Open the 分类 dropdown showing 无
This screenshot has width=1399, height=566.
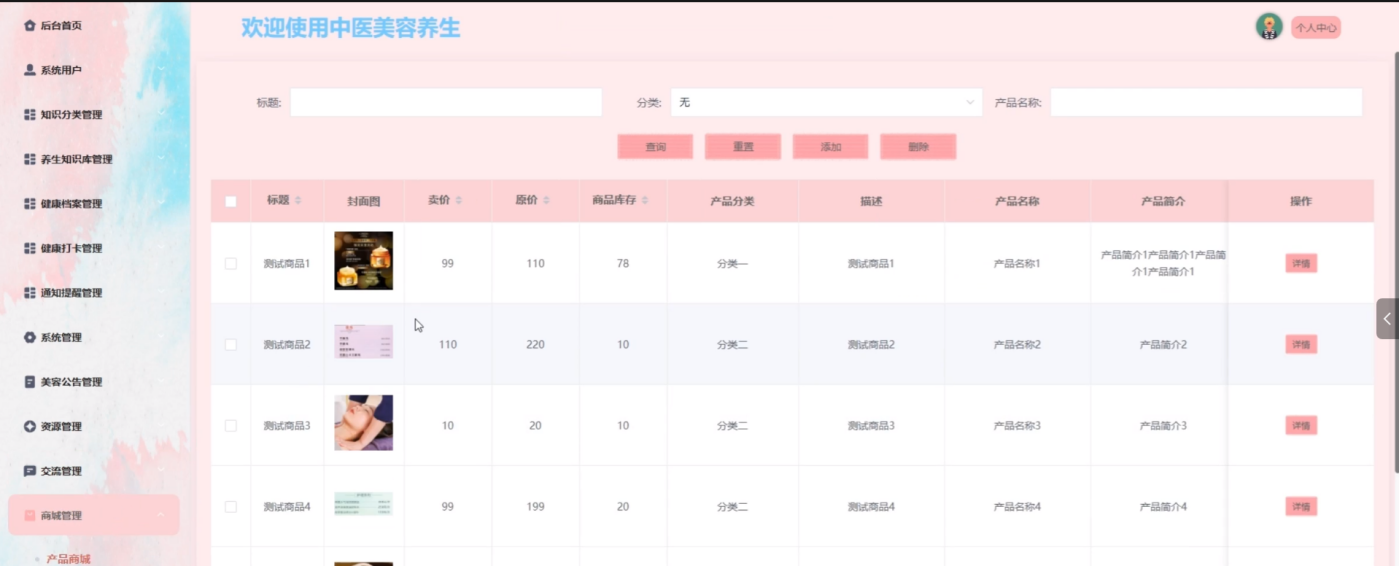(x=826, y=102)
